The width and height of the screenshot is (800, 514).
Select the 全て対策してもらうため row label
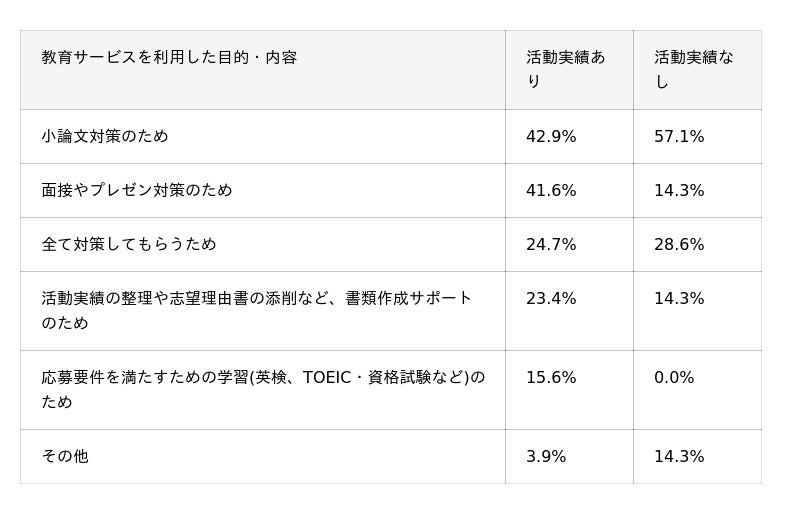129,245
